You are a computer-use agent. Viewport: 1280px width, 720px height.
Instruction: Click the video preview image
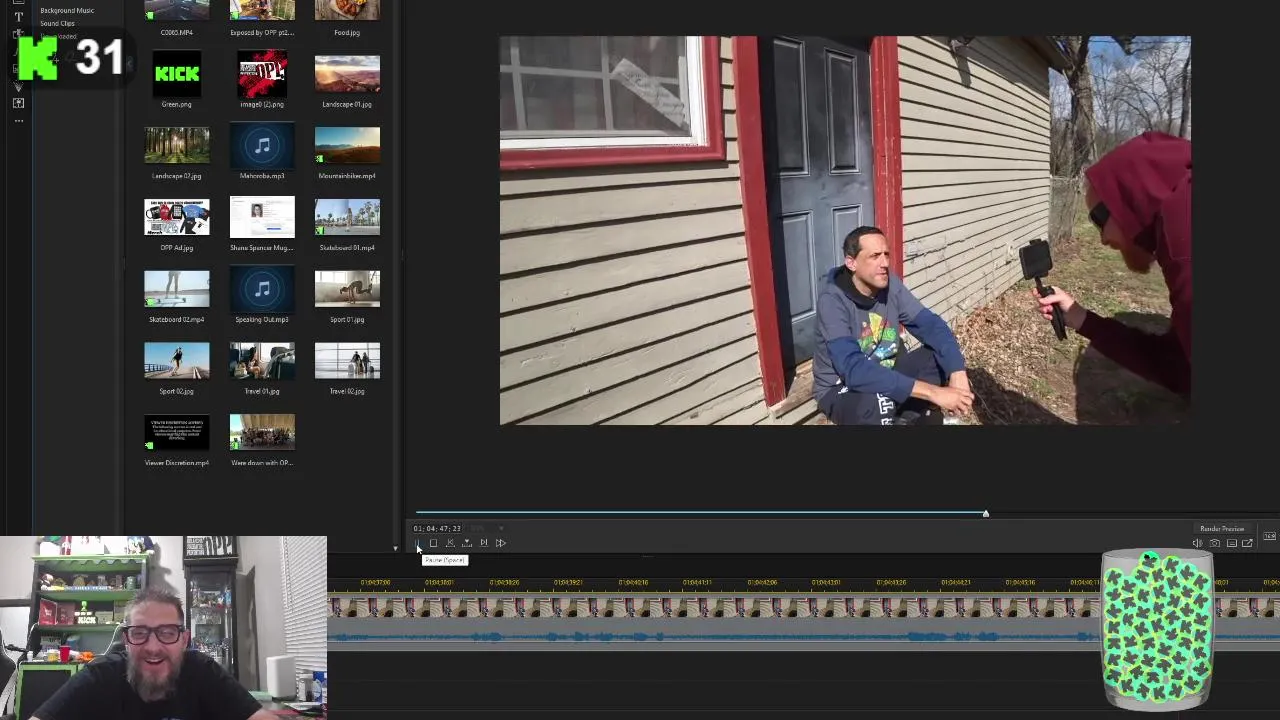[845, 231]
